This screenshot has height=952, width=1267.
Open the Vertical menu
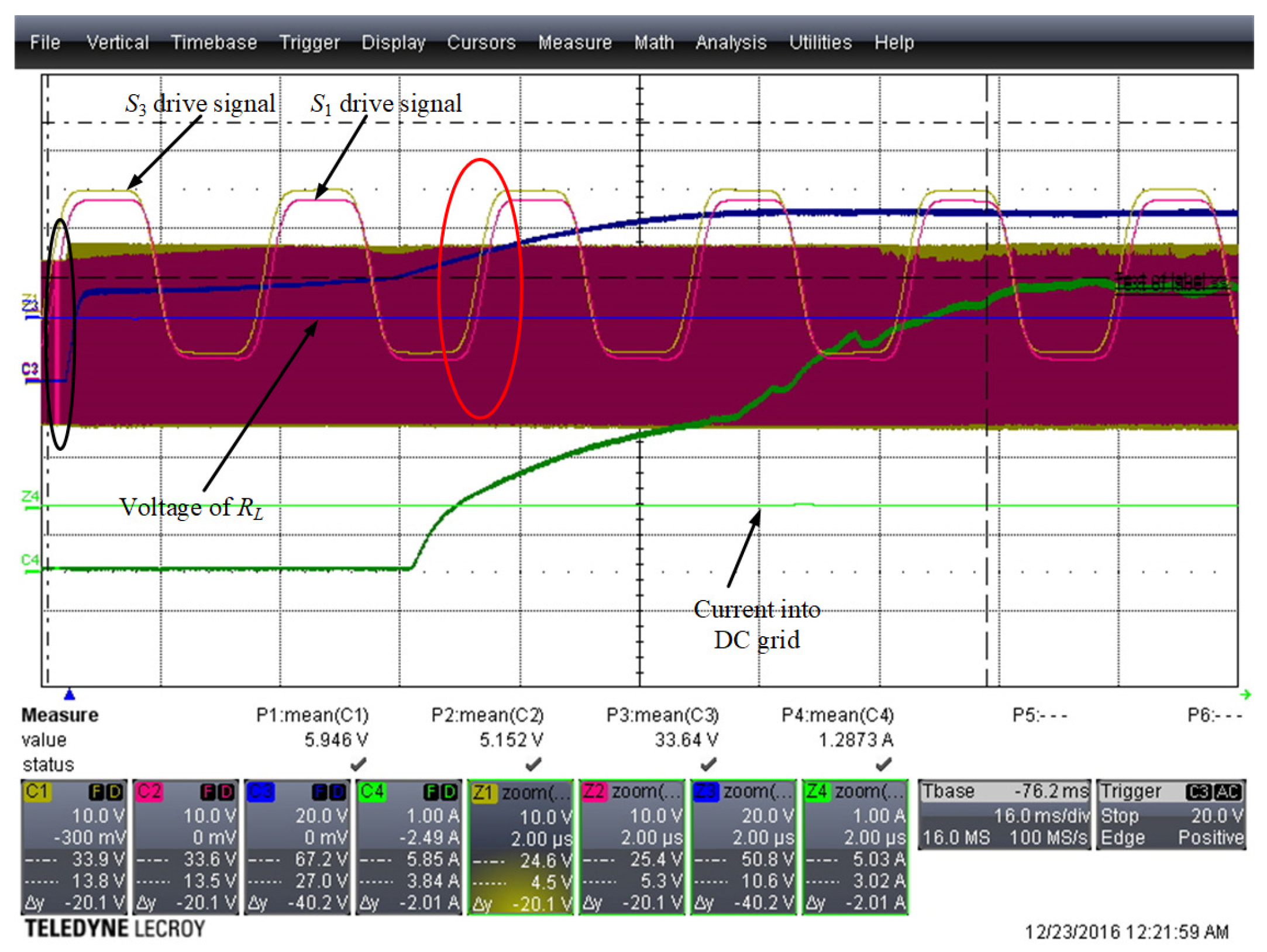pos(118,42)
